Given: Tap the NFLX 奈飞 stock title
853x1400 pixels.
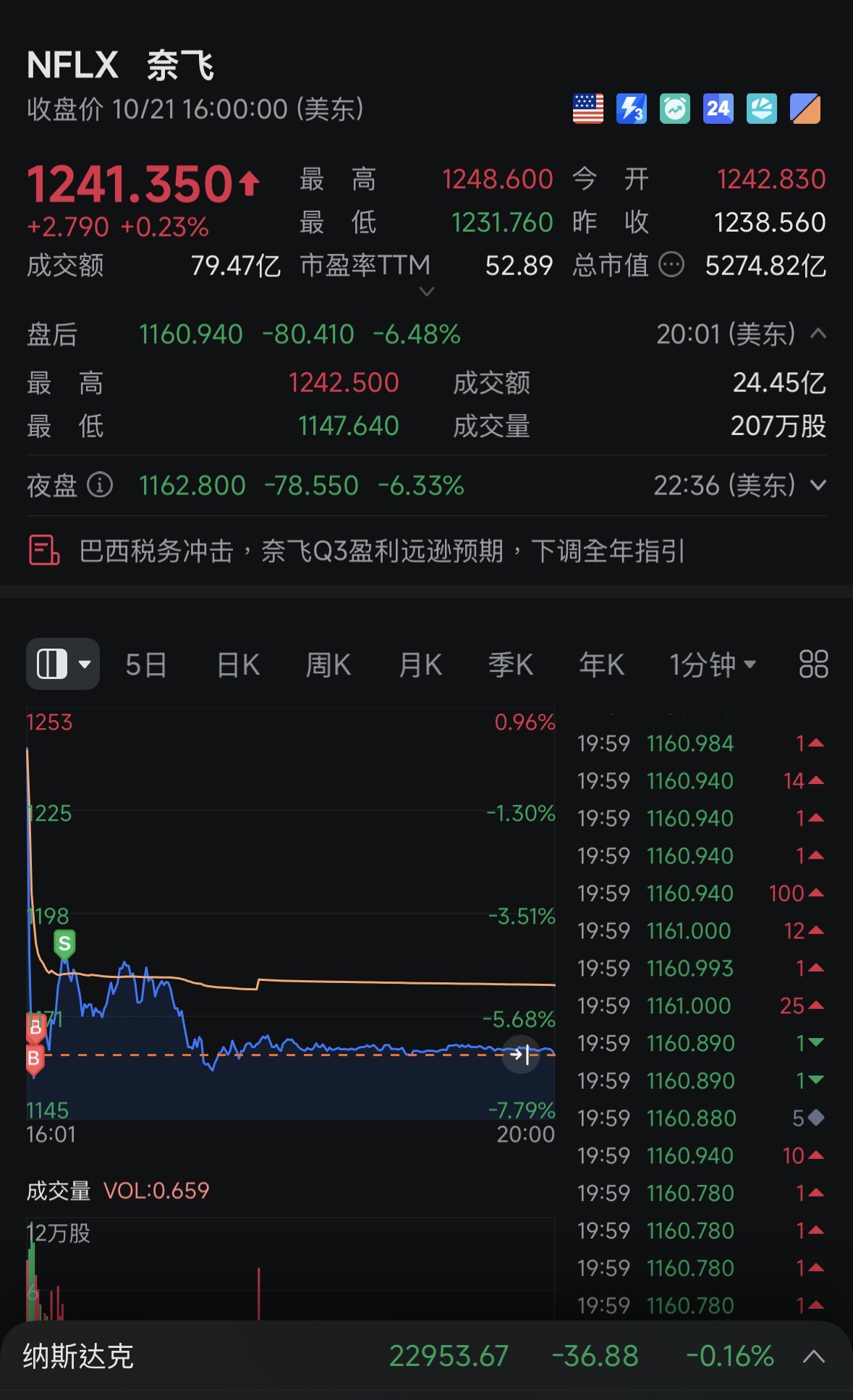Looking at the screenshot, I should pos(120,66).
